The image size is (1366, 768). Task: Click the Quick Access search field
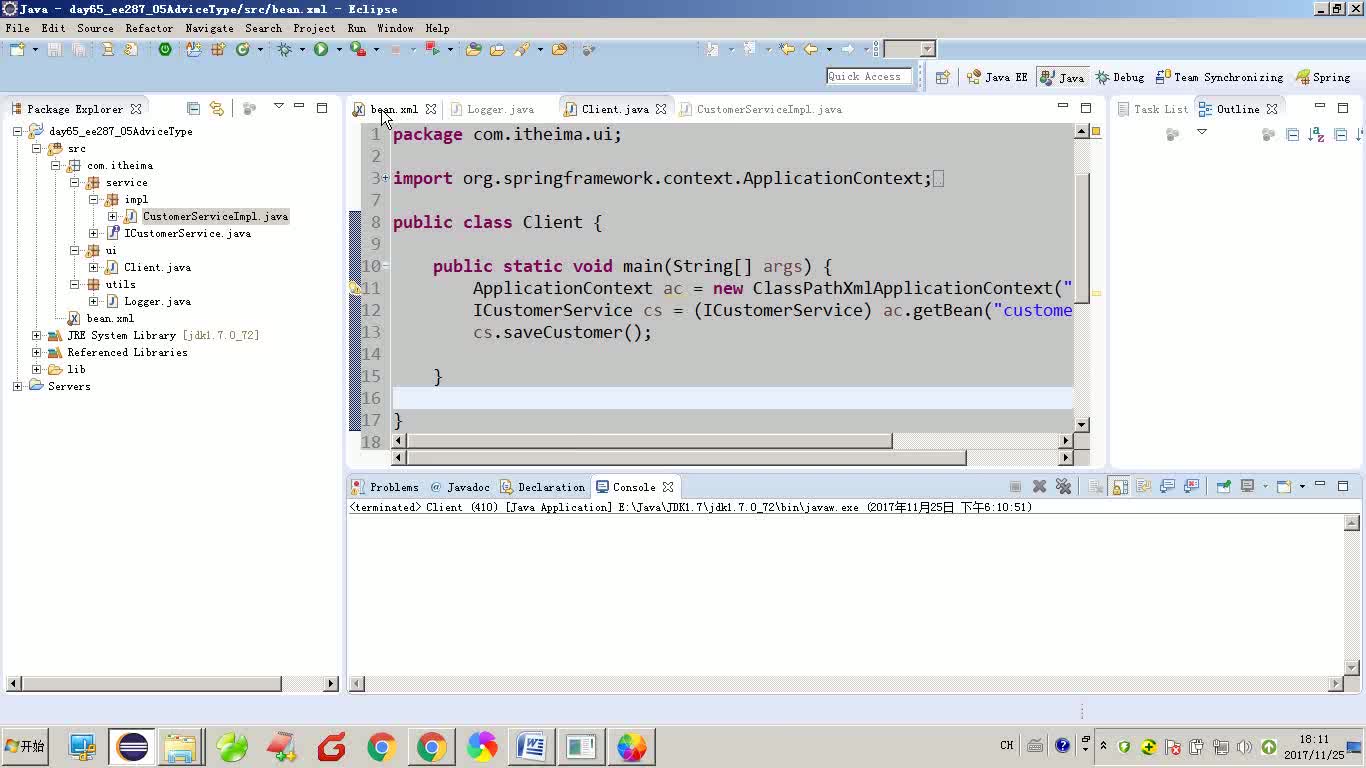[869, 76]
